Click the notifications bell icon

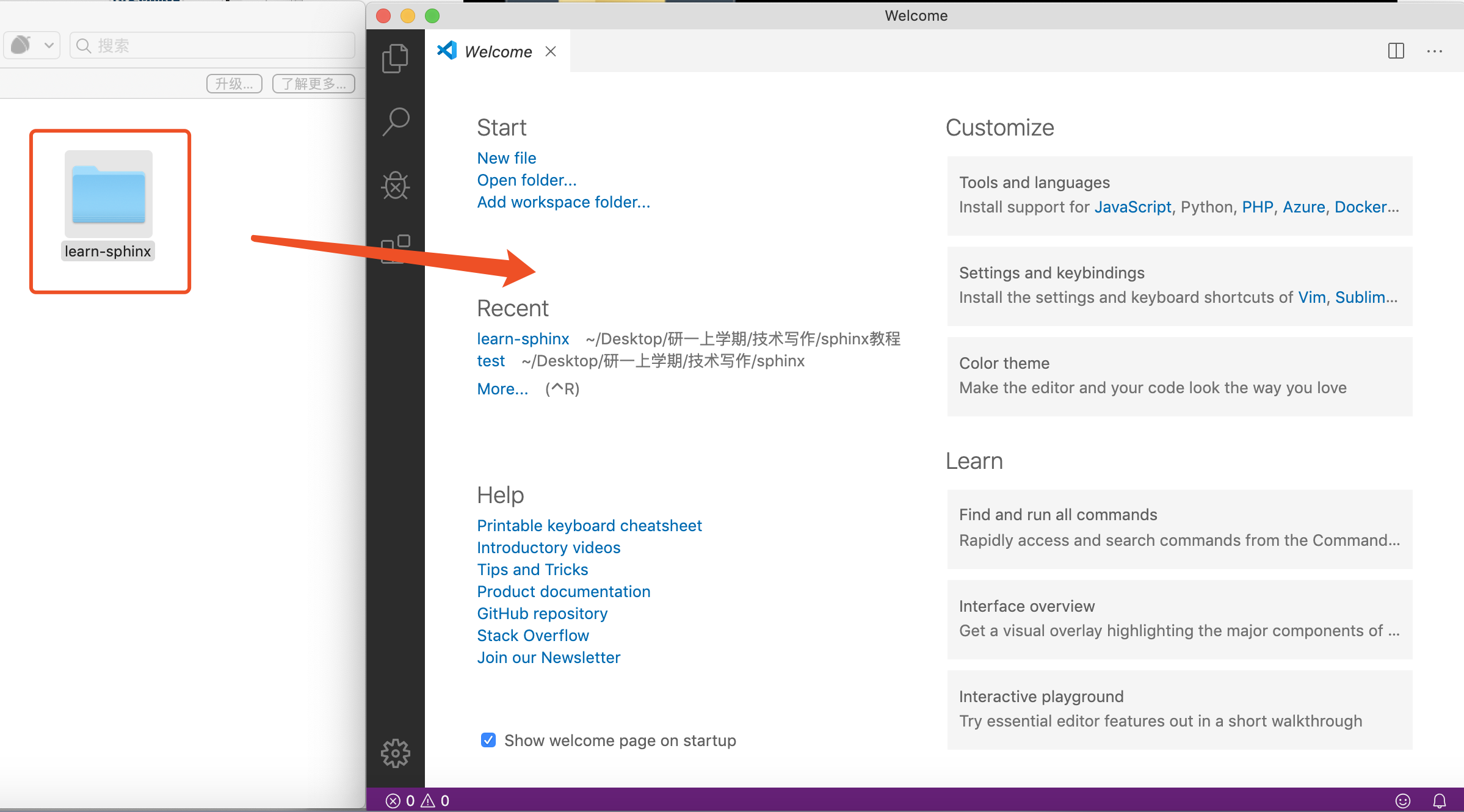coord(1439,800)
